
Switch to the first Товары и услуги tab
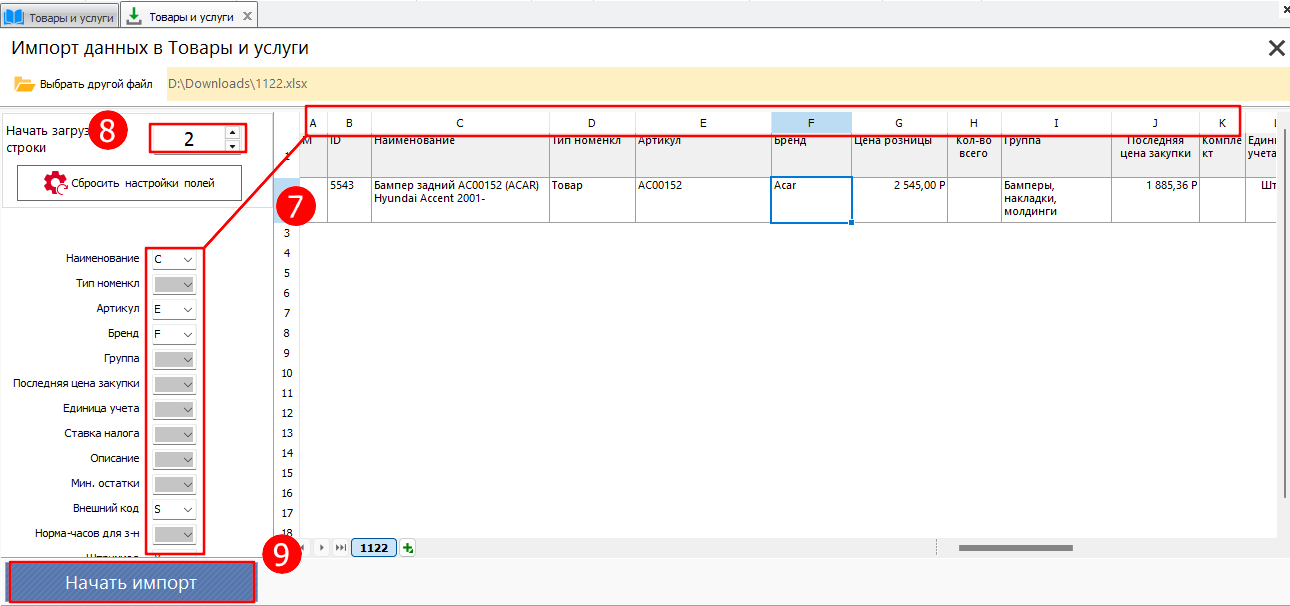pos(60,17)
